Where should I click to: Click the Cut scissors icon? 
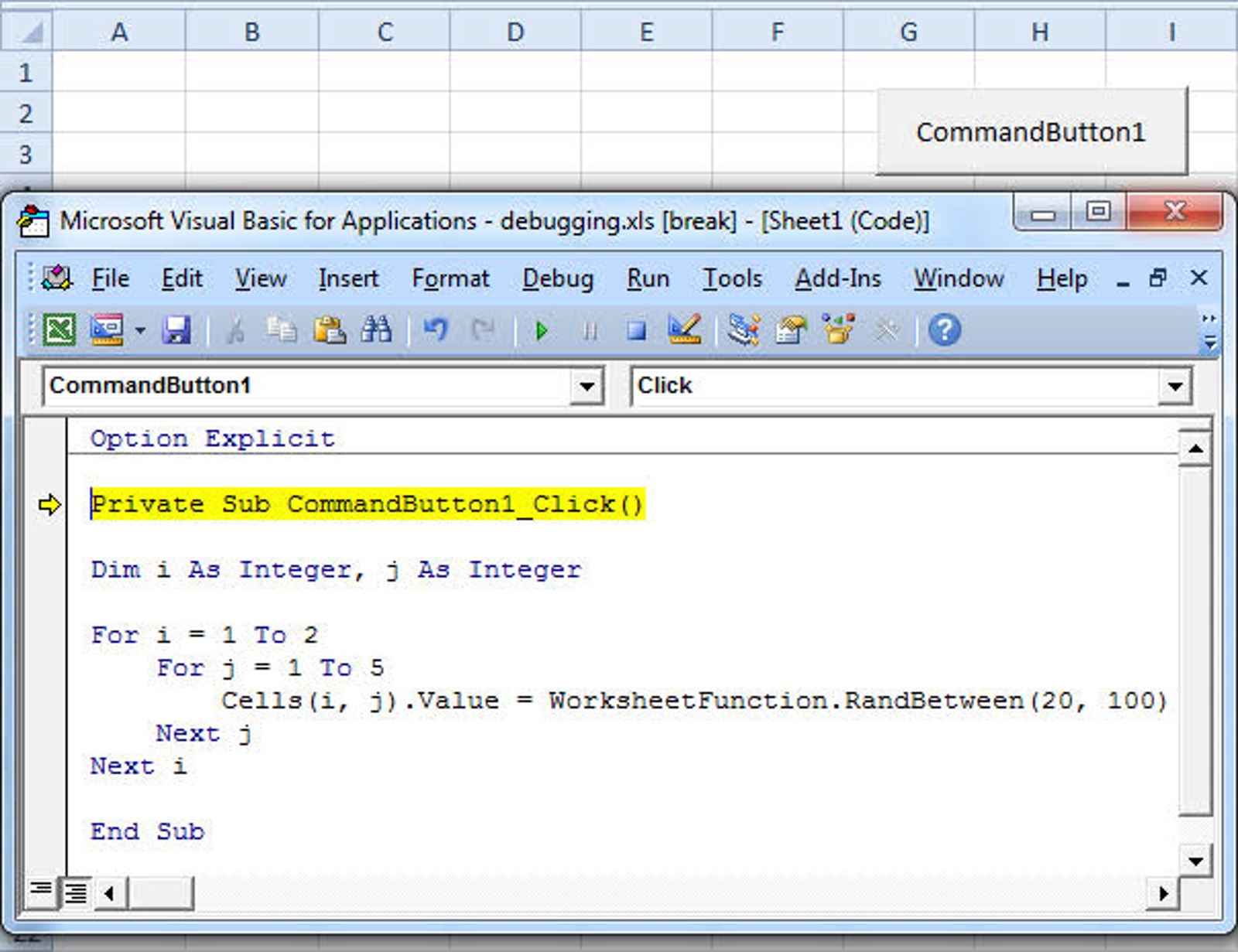coord(235,330)
